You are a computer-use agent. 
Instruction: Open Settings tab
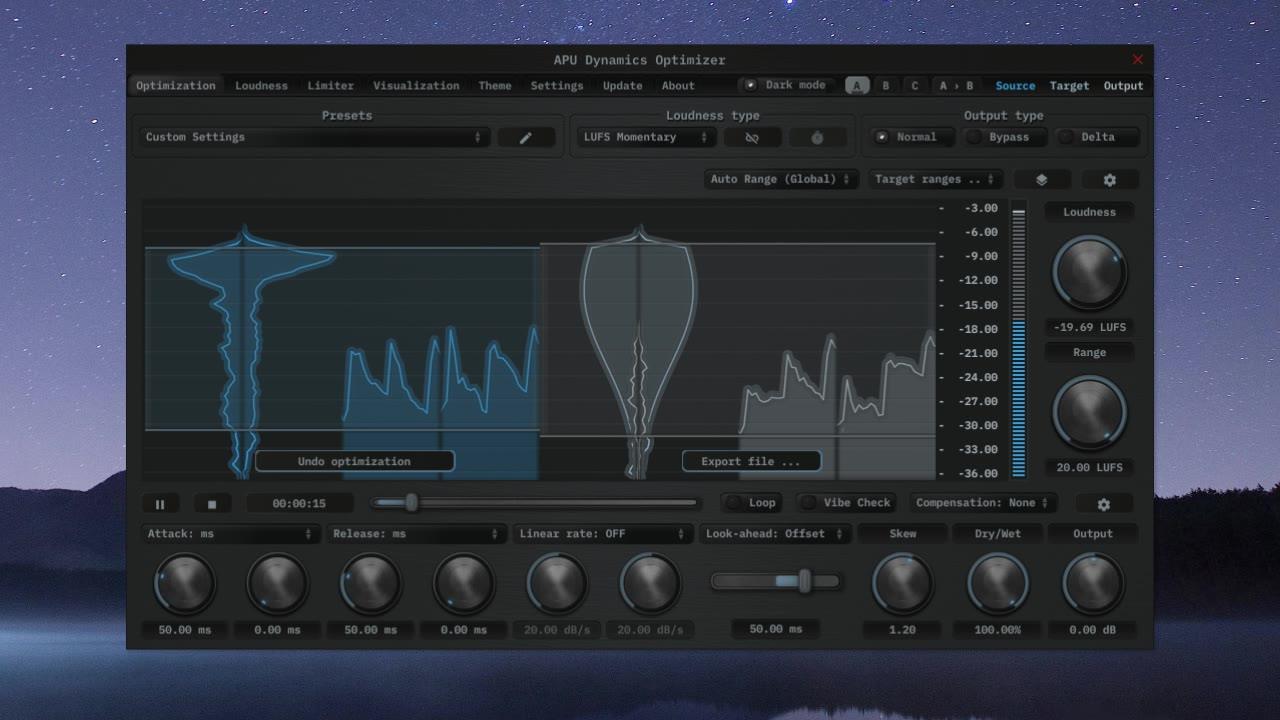pos(557,86)
